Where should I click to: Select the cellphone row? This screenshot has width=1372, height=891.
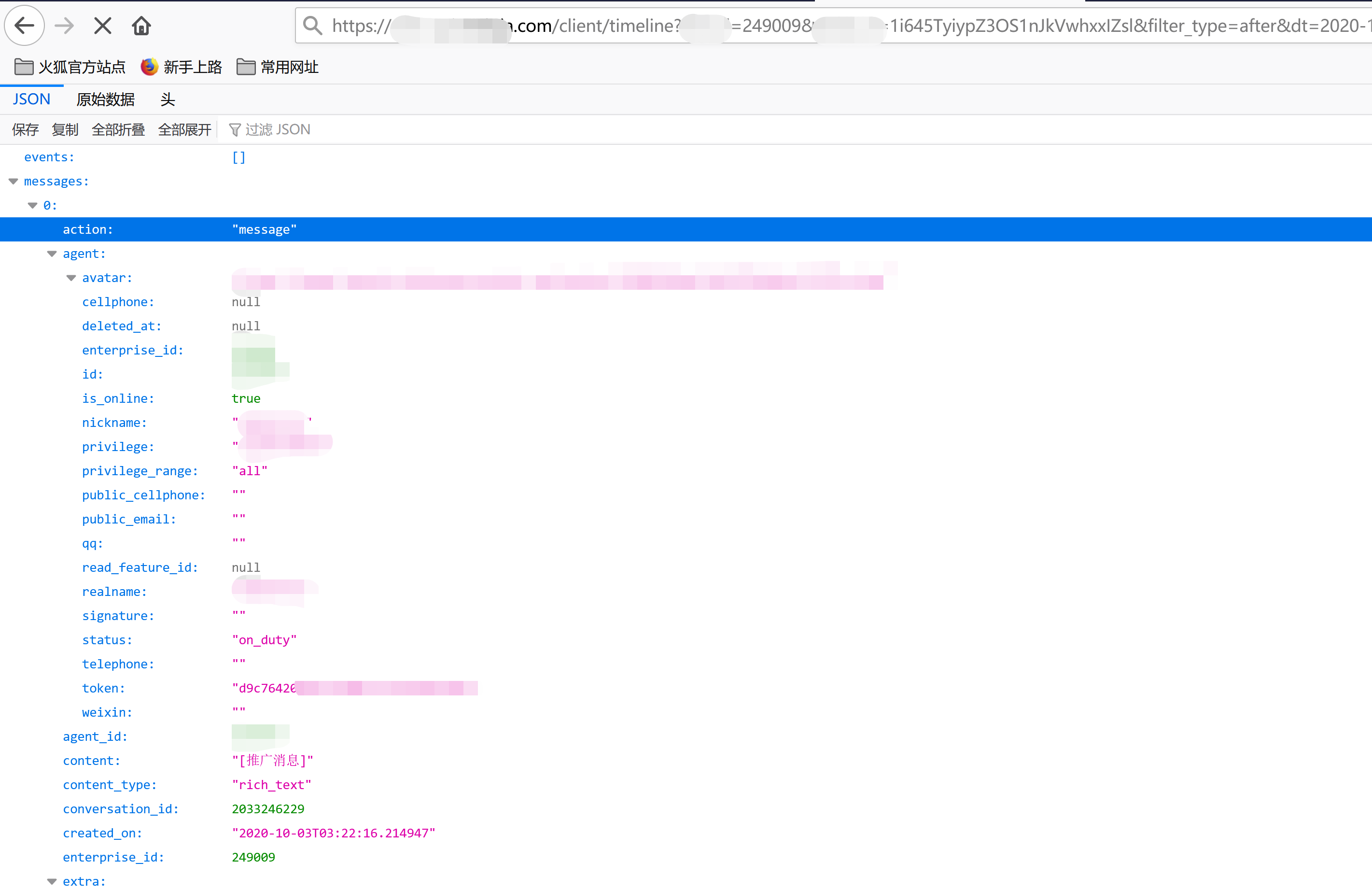686,302
